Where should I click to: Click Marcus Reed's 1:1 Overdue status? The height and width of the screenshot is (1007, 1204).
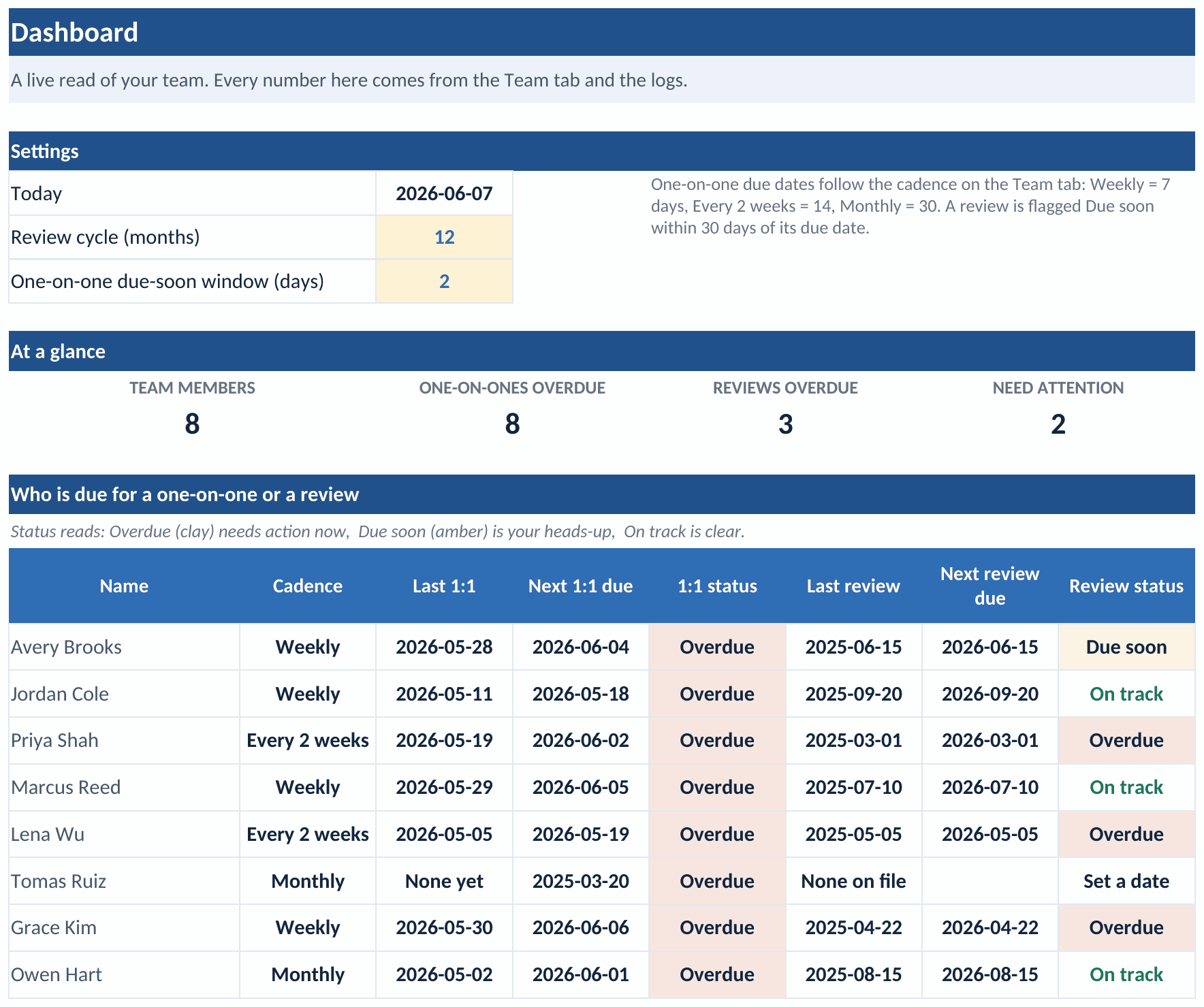coord(717,787)
